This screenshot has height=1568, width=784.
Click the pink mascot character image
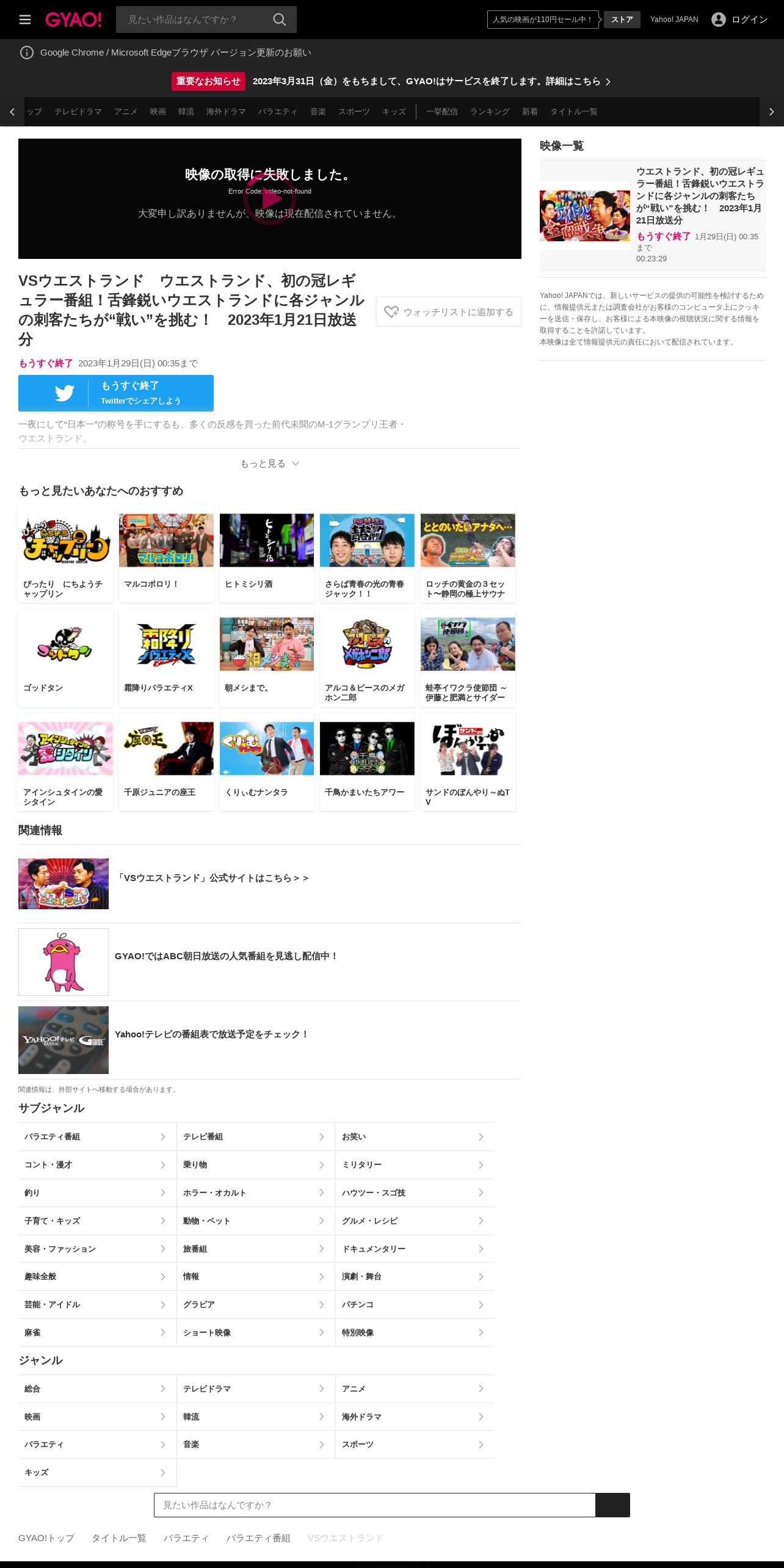(x=64, y=962)
